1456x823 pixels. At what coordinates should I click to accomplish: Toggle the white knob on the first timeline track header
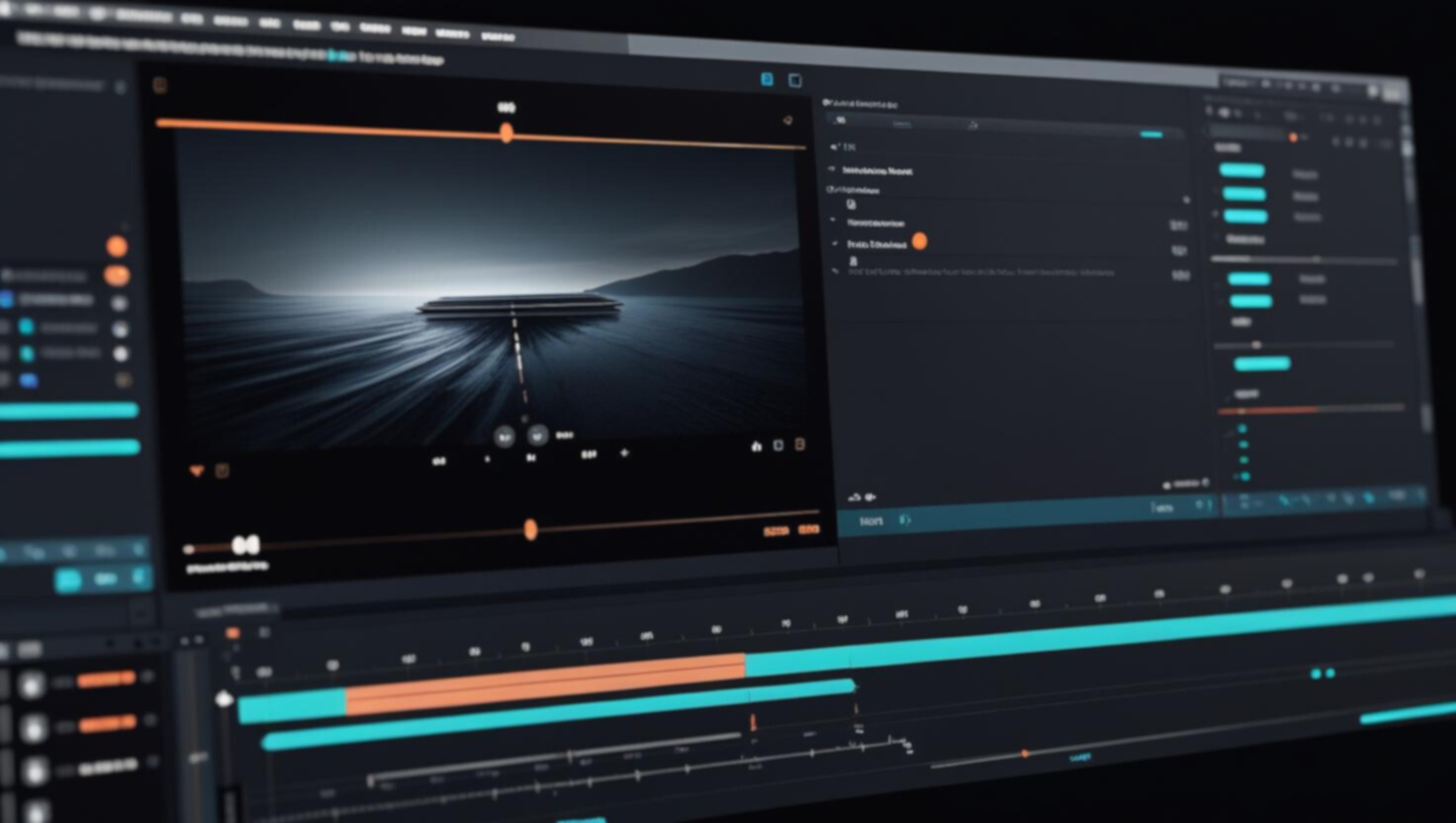pos(33,684)
